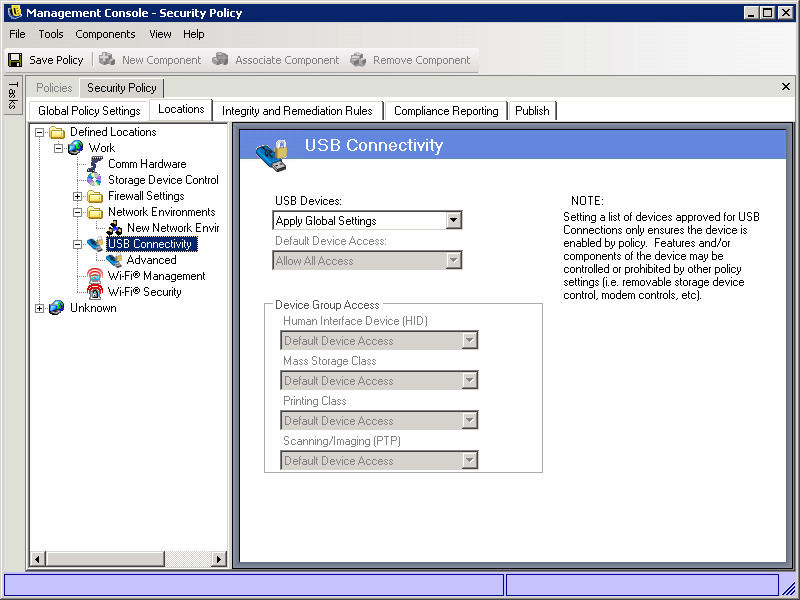
Task: Click the Remove Component button label
Action: [421, 60]
